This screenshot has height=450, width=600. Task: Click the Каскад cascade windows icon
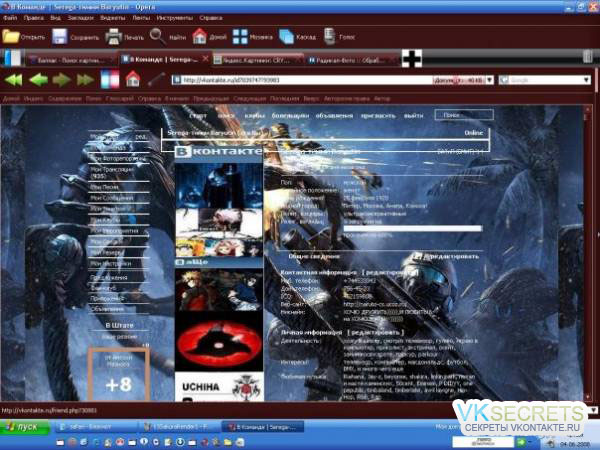coord(286,37)
